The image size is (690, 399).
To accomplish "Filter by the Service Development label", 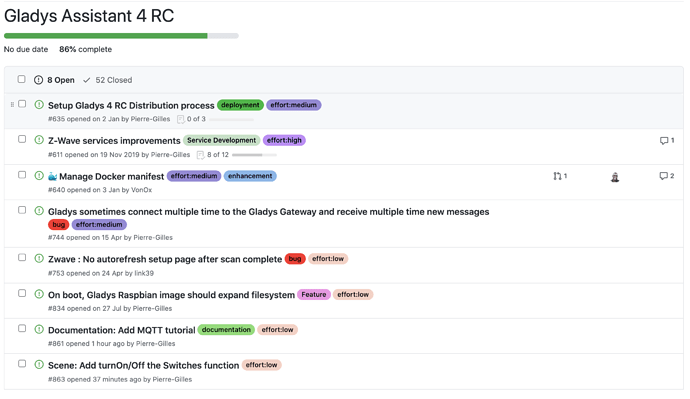I will [221, 140].
